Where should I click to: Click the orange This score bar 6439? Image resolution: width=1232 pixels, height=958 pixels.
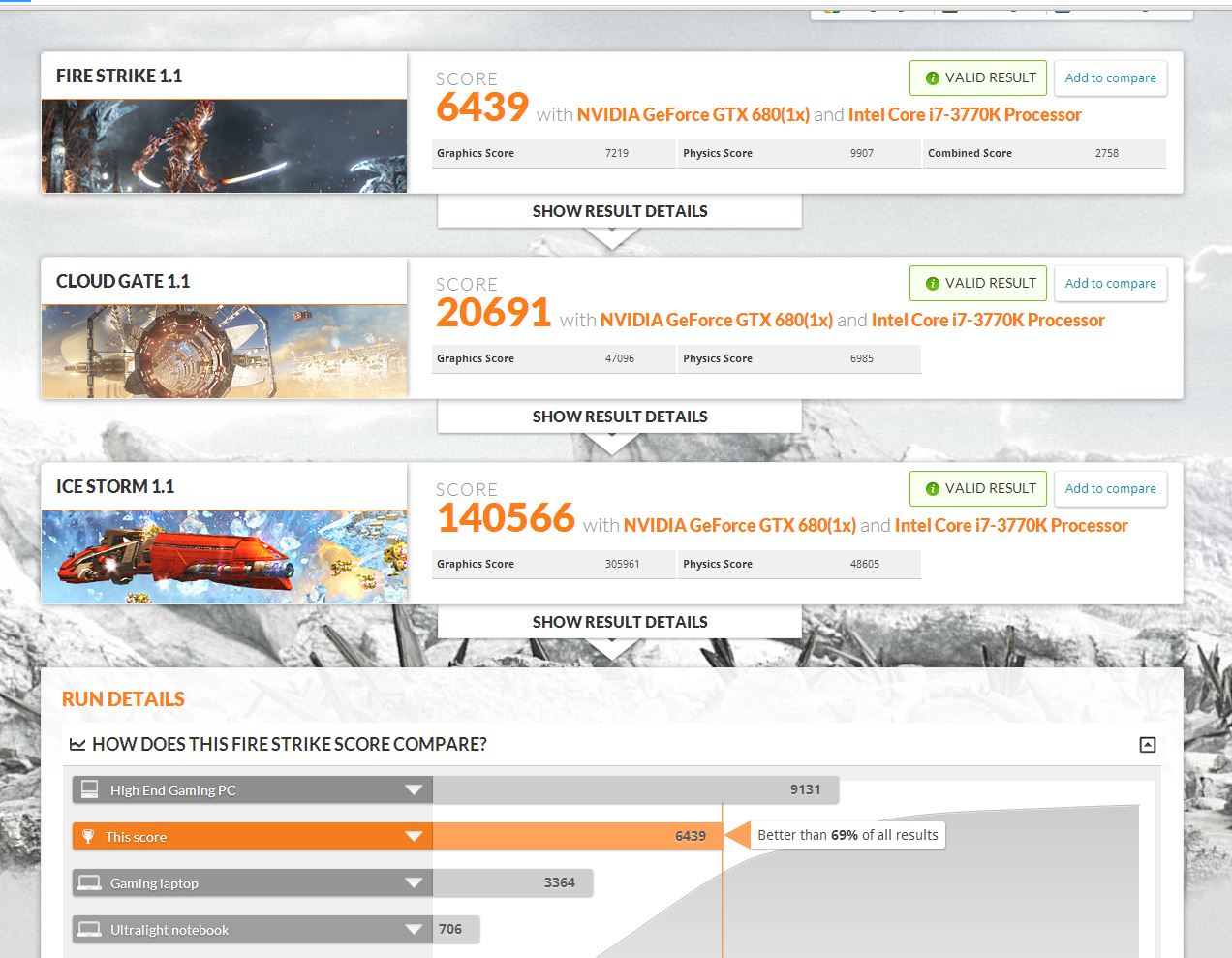(578, 836)
